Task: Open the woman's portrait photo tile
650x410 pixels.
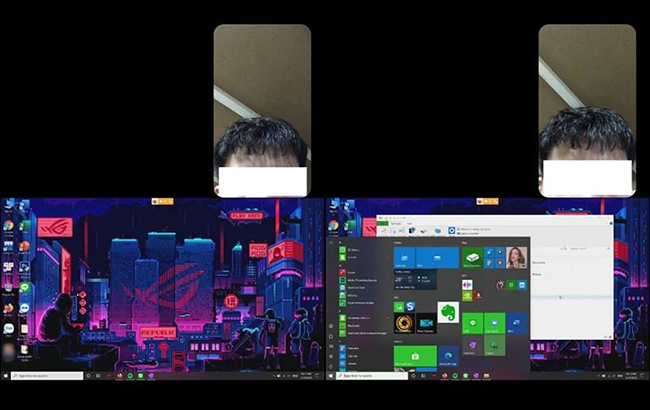Action: pos(517,257)
